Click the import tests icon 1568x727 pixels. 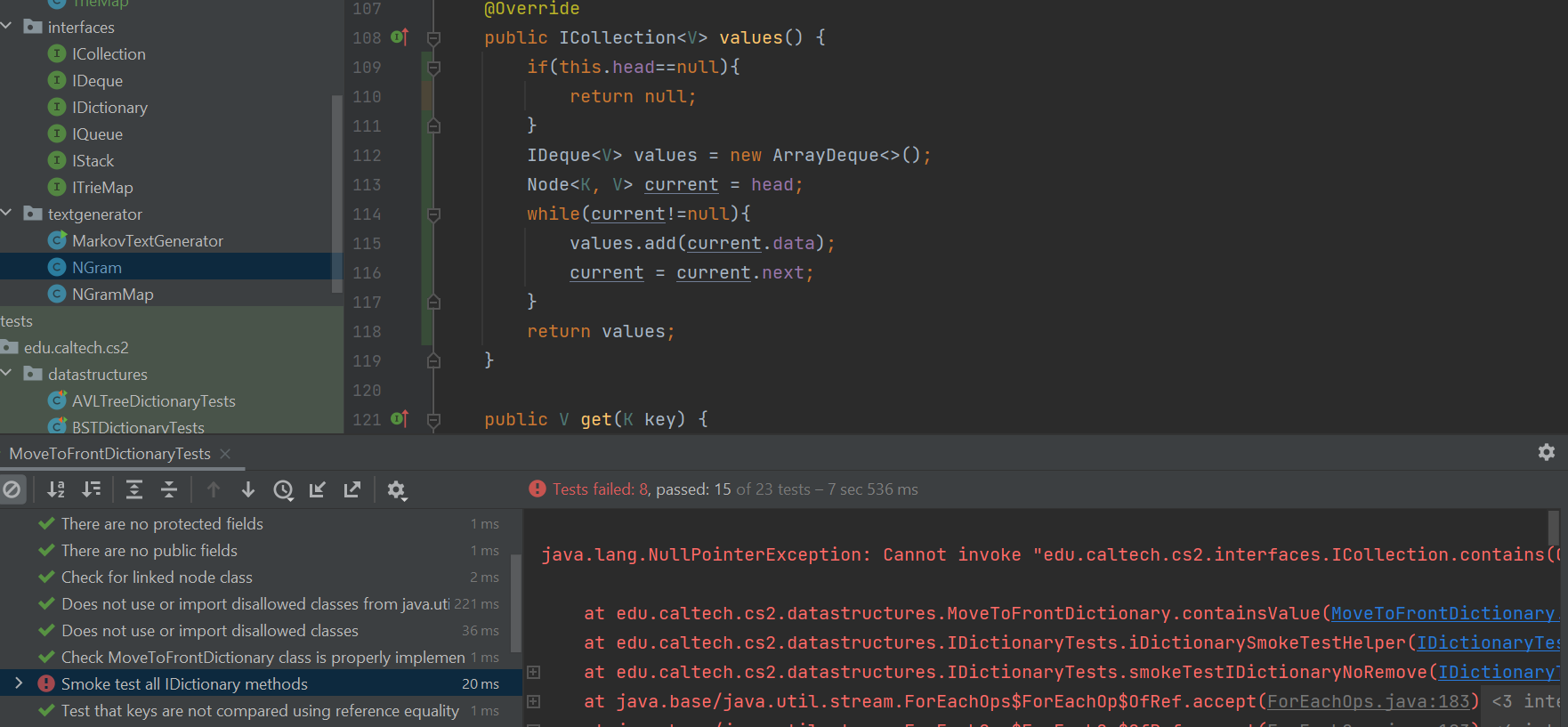pos(318,489)
